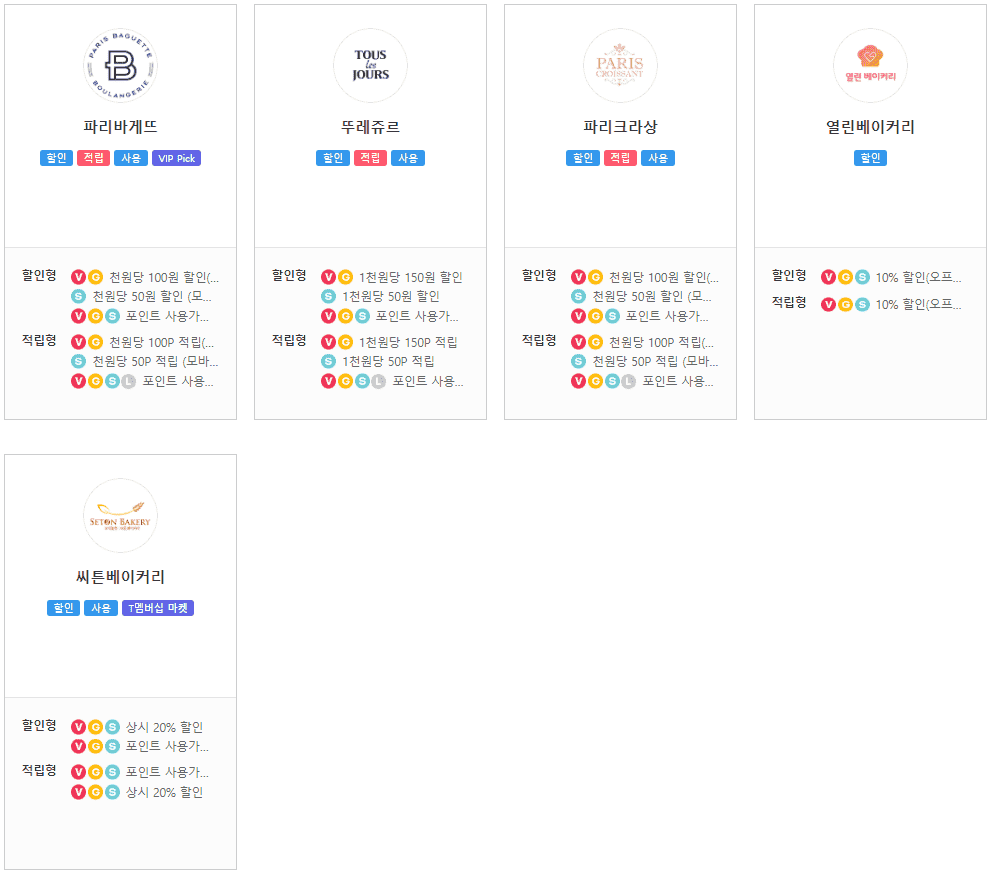The width and height of the screenshot is (991, 874).
Task: Click the 적립형 label in 씨튼베이커리 card
Action: (x=39, y=770)
